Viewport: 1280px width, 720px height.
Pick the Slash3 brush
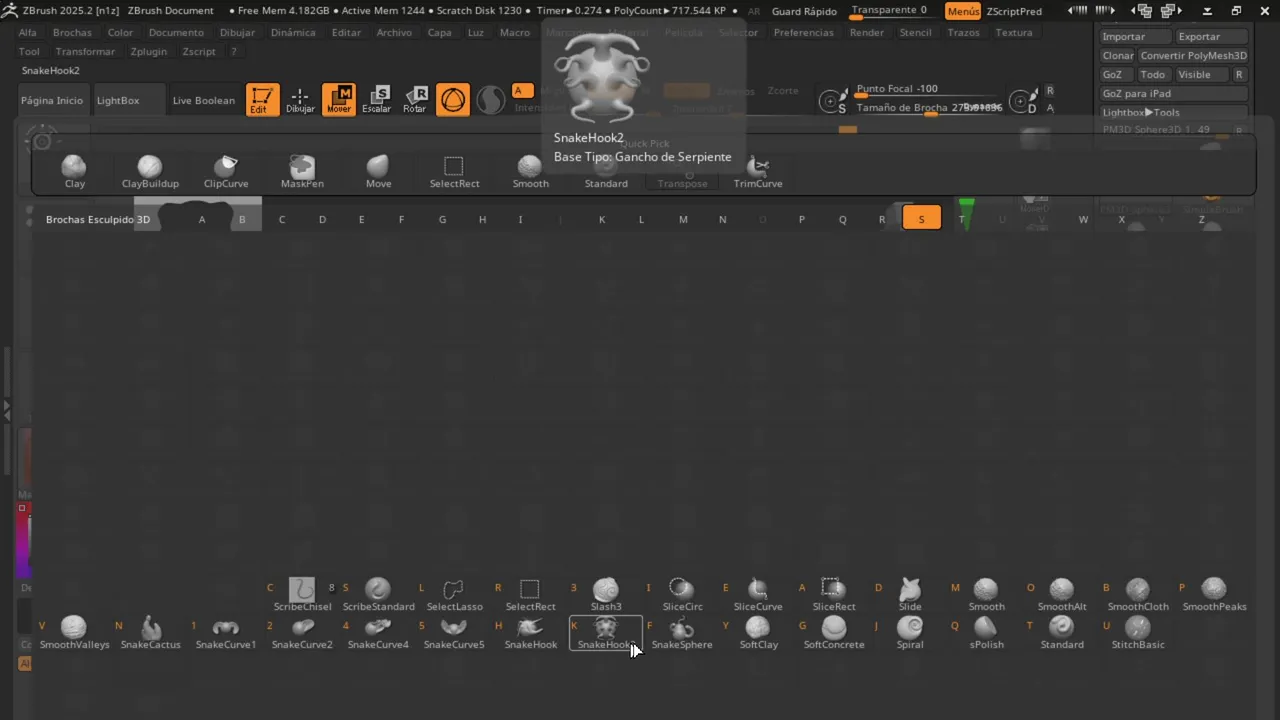[606, 594]
